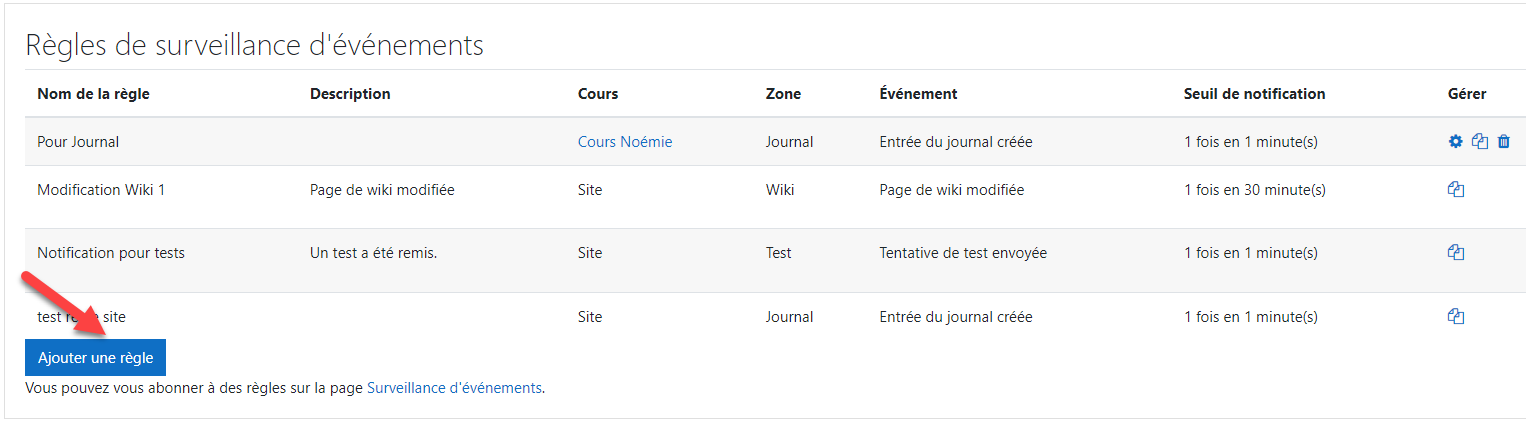Follow the Surveillance d'événements link

pos(454,388)
